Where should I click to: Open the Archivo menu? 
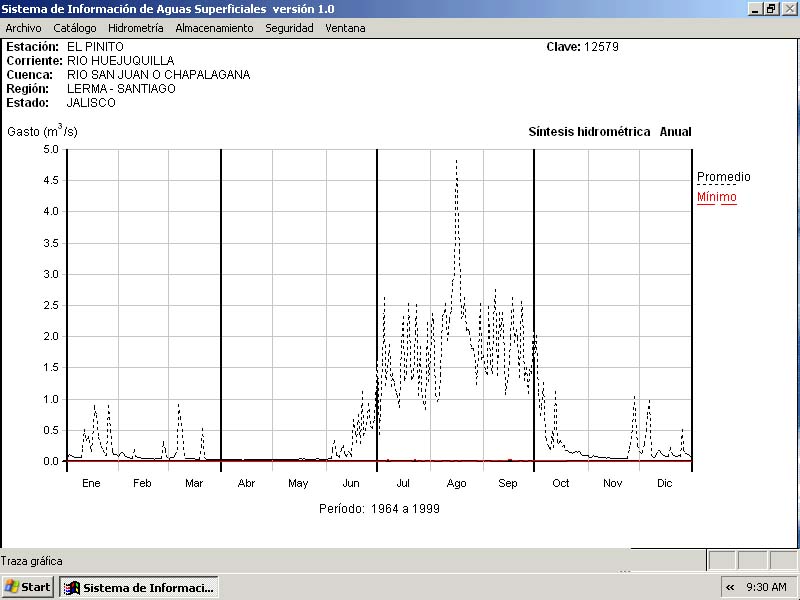coord(23,28)
